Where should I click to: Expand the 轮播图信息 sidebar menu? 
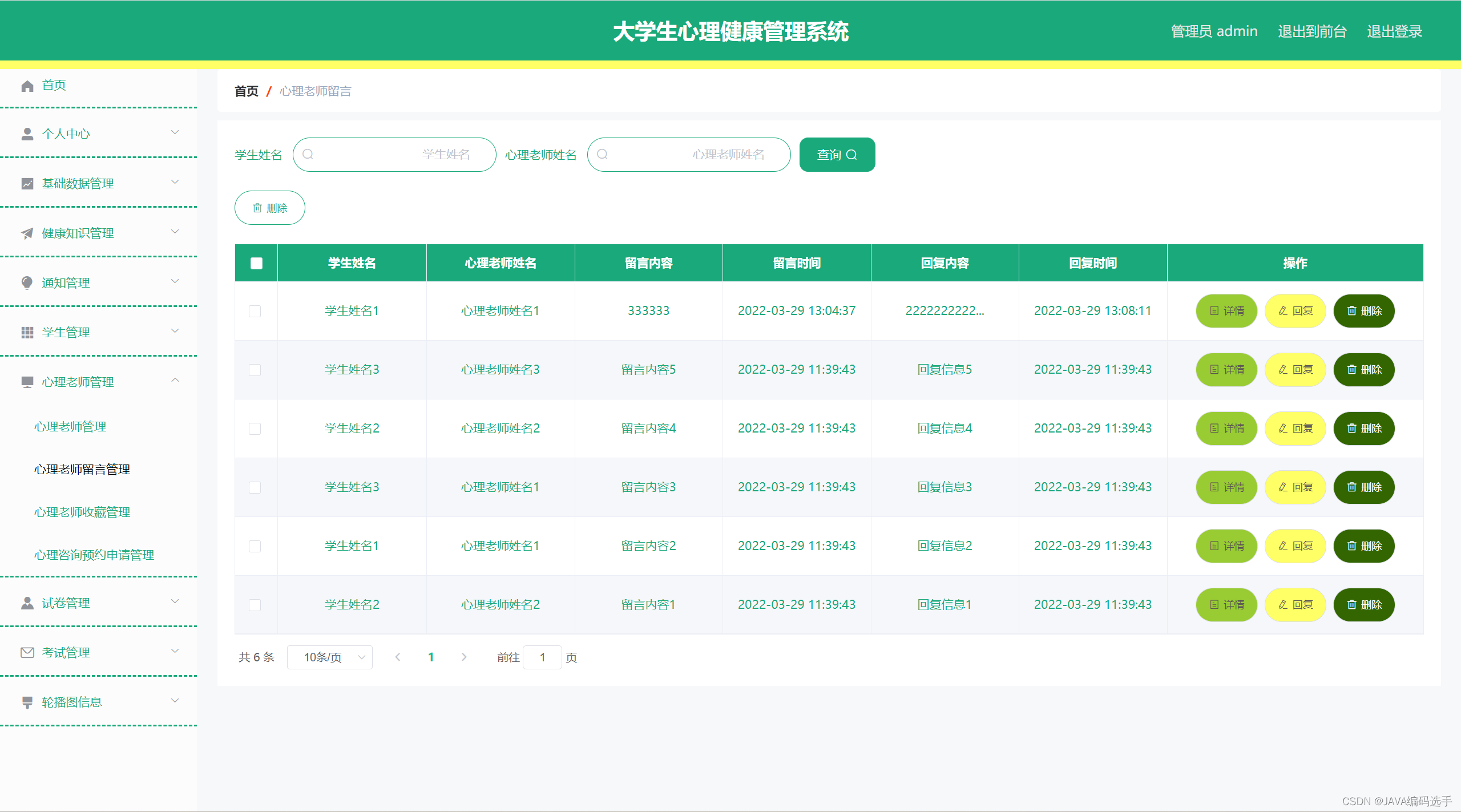coord(98,702)
